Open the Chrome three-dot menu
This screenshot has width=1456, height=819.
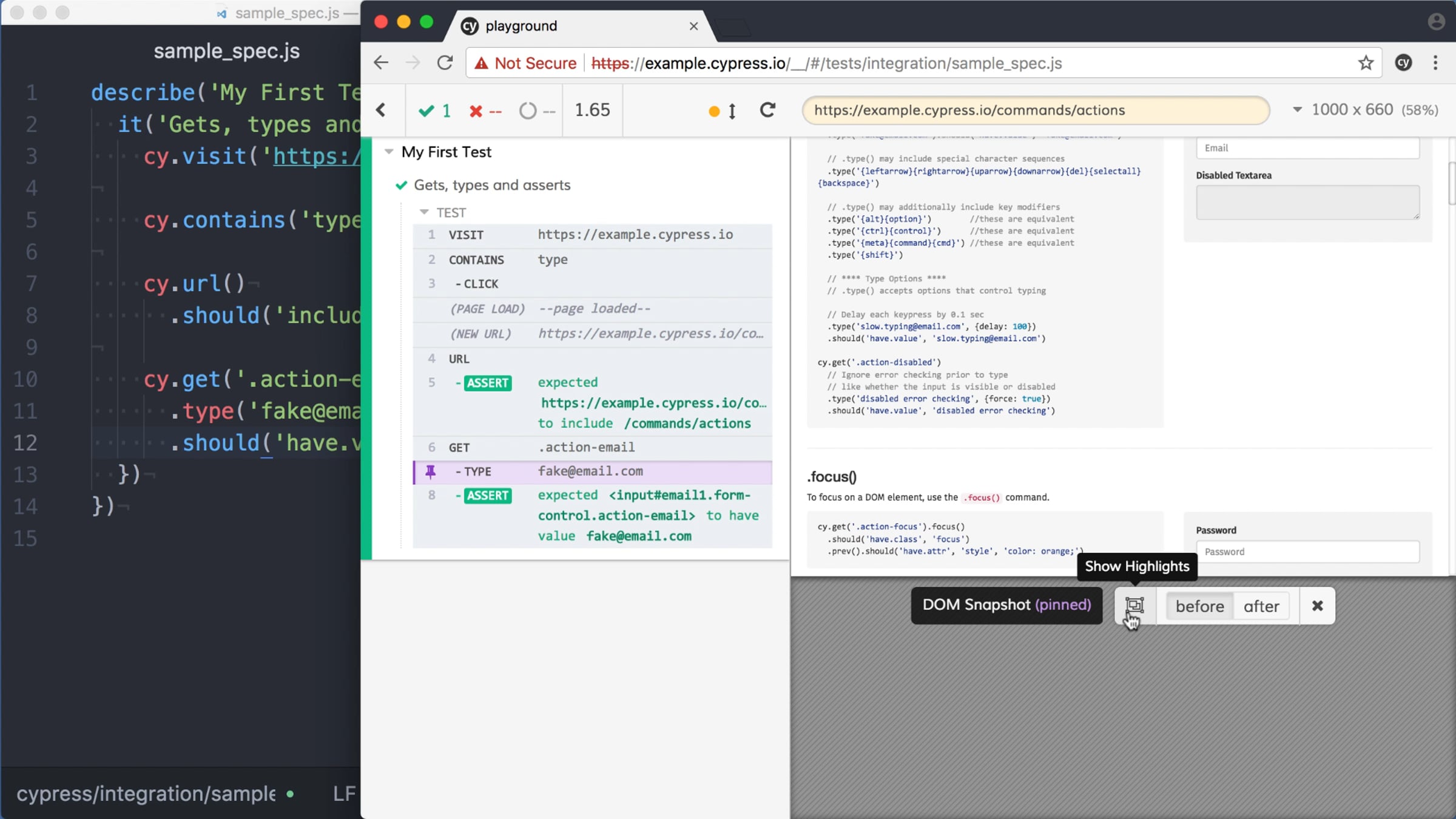click(x=1435, y=62)
